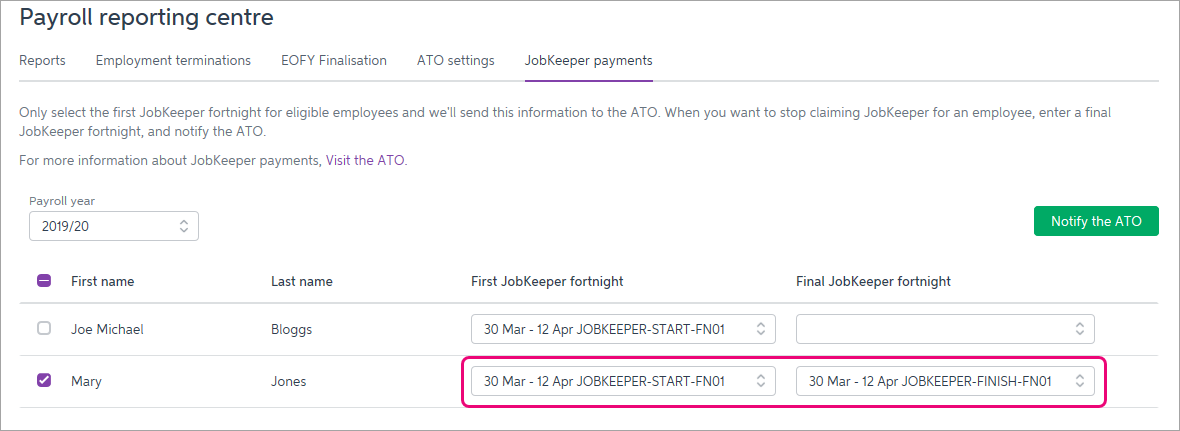The image size is (1180, 431).
Task: Toggle the select-all employees checkbox
Action: (x=44, y=281)
